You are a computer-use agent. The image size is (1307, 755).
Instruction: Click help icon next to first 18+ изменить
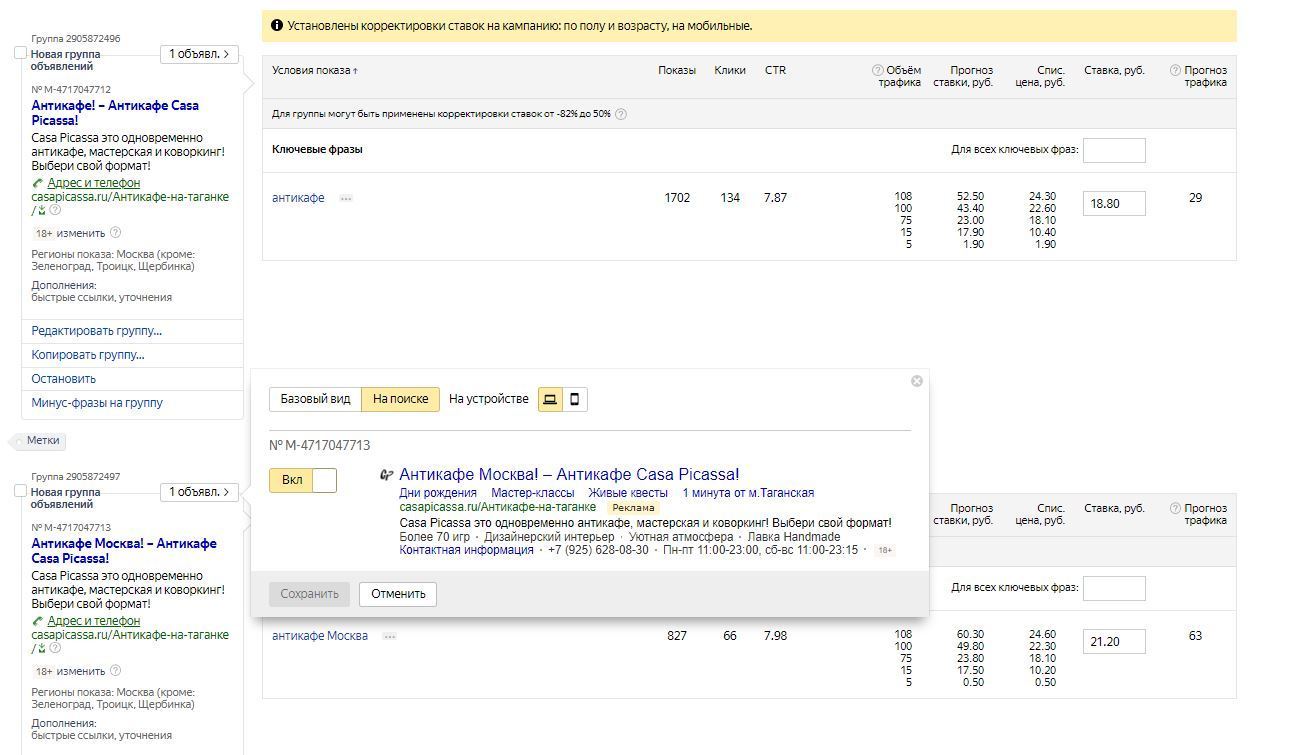click(x=115, y=233)
